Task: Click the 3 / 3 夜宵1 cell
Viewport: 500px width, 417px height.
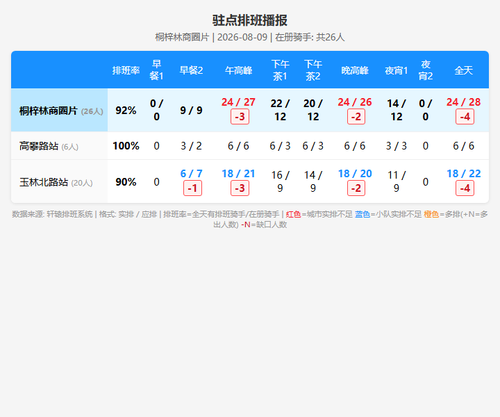Action: [396, 146]
